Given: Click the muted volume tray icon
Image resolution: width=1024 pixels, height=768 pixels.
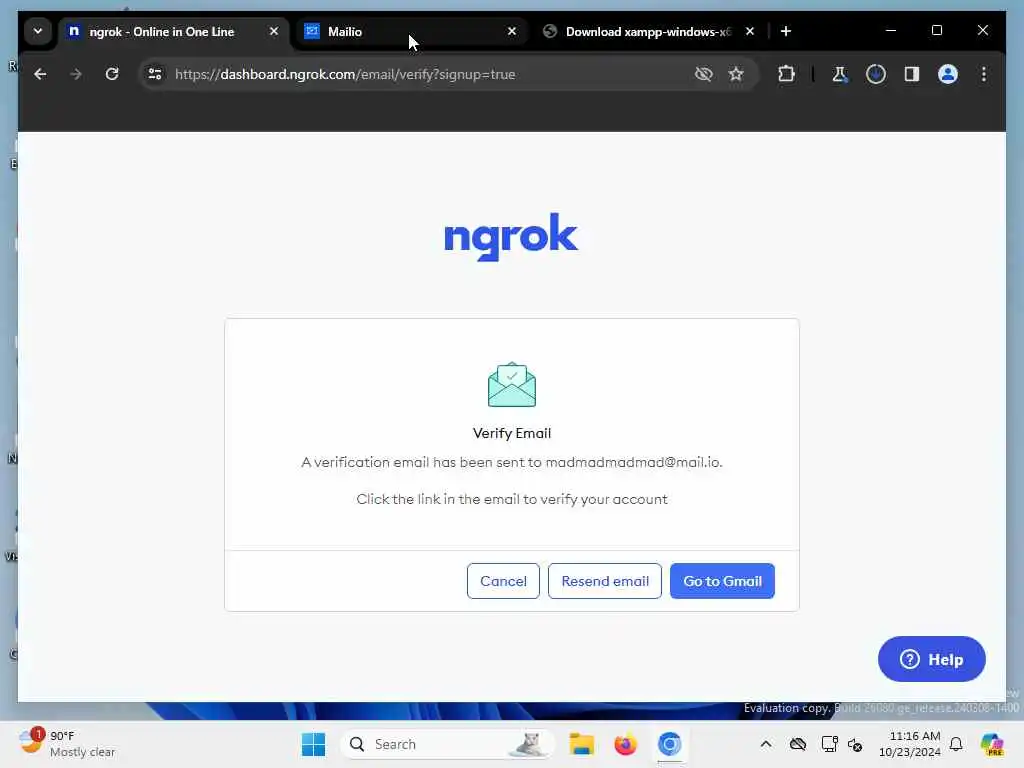Looking at the screenshot, I should pyautogui.click(x=856, y=744).
